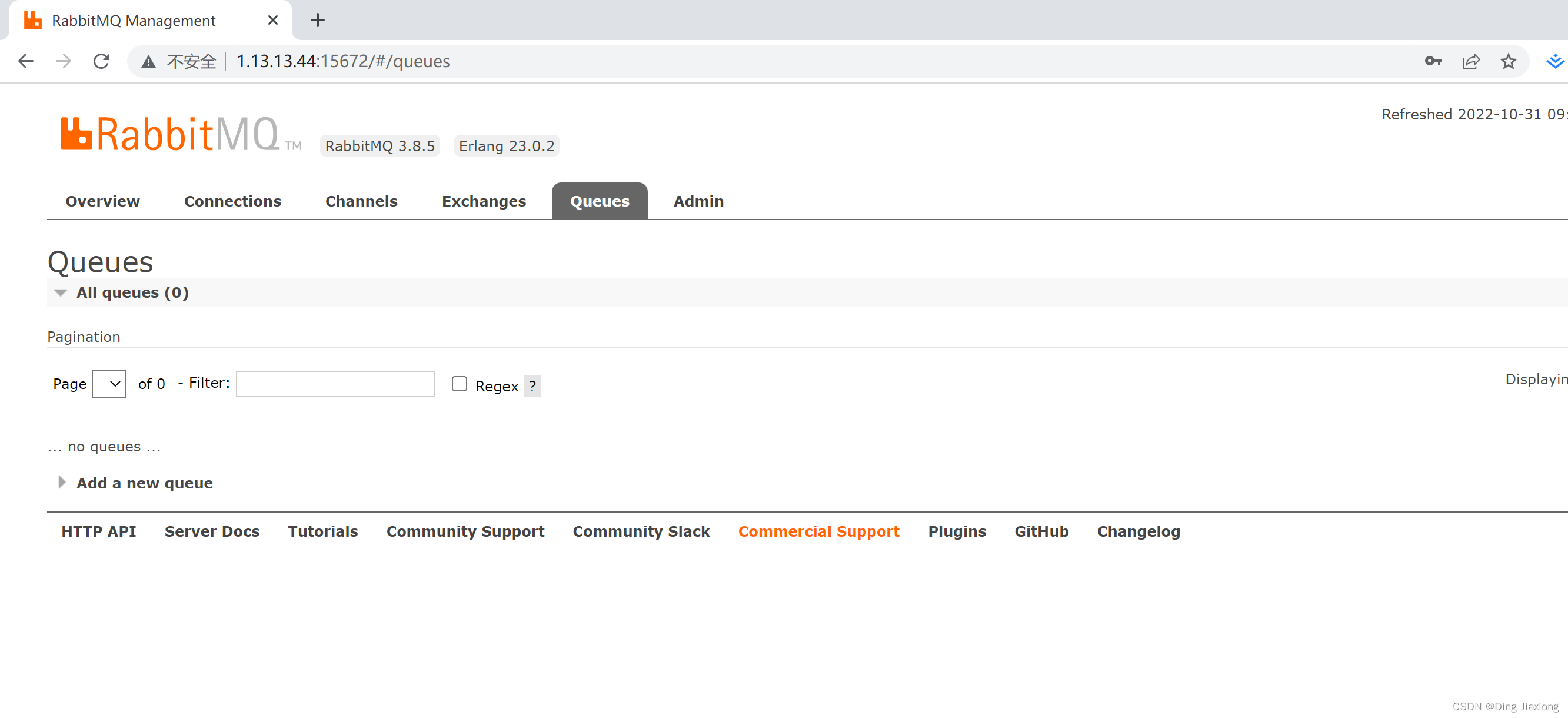Click the bookmark star icon
The image size is (1568, 718).
1509,61
